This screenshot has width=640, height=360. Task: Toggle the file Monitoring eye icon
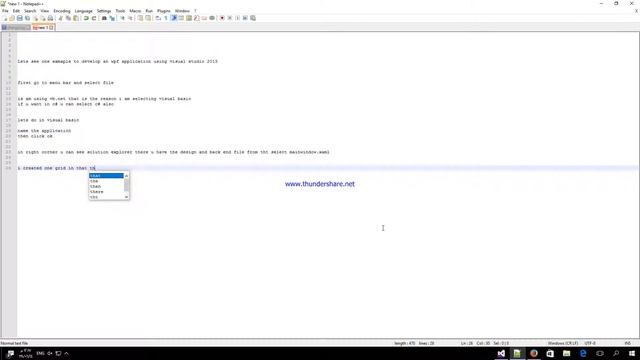point(212,18)
